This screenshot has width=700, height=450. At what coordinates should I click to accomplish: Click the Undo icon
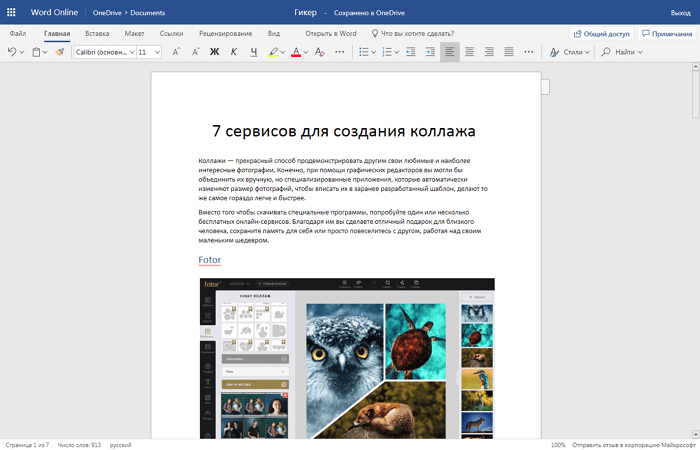(13, 51)
